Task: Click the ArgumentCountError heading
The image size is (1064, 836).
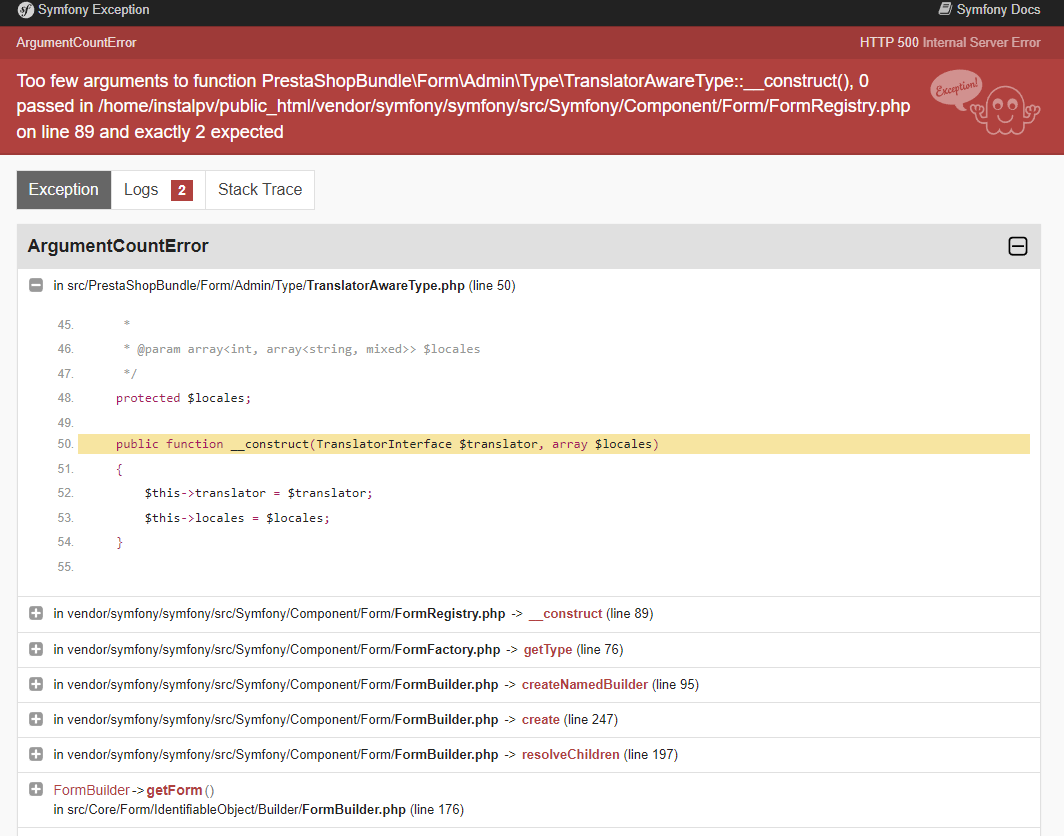Action: coord(118,246)
